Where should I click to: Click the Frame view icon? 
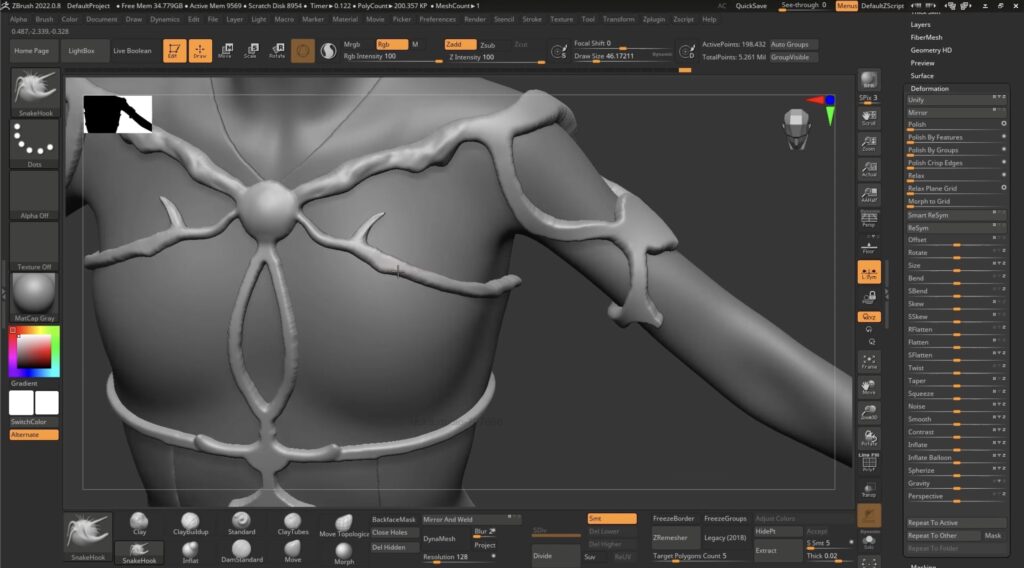coord(869,361)
